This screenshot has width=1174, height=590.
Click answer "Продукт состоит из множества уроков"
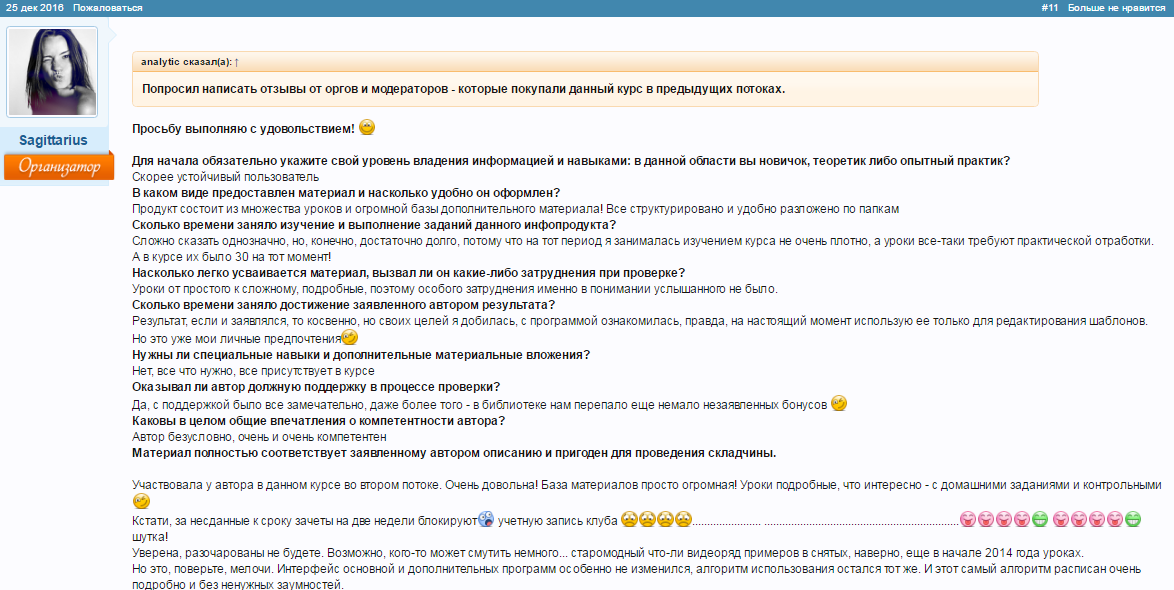click(x=516, y=209)
